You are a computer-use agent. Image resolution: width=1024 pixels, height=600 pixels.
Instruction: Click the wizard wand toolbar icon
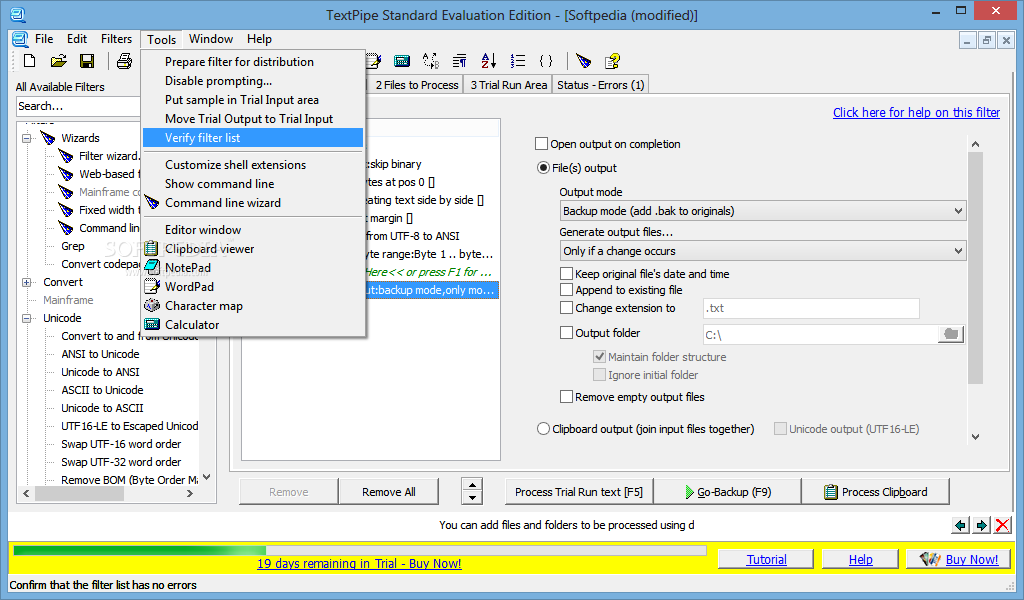(x=584, y=61)
